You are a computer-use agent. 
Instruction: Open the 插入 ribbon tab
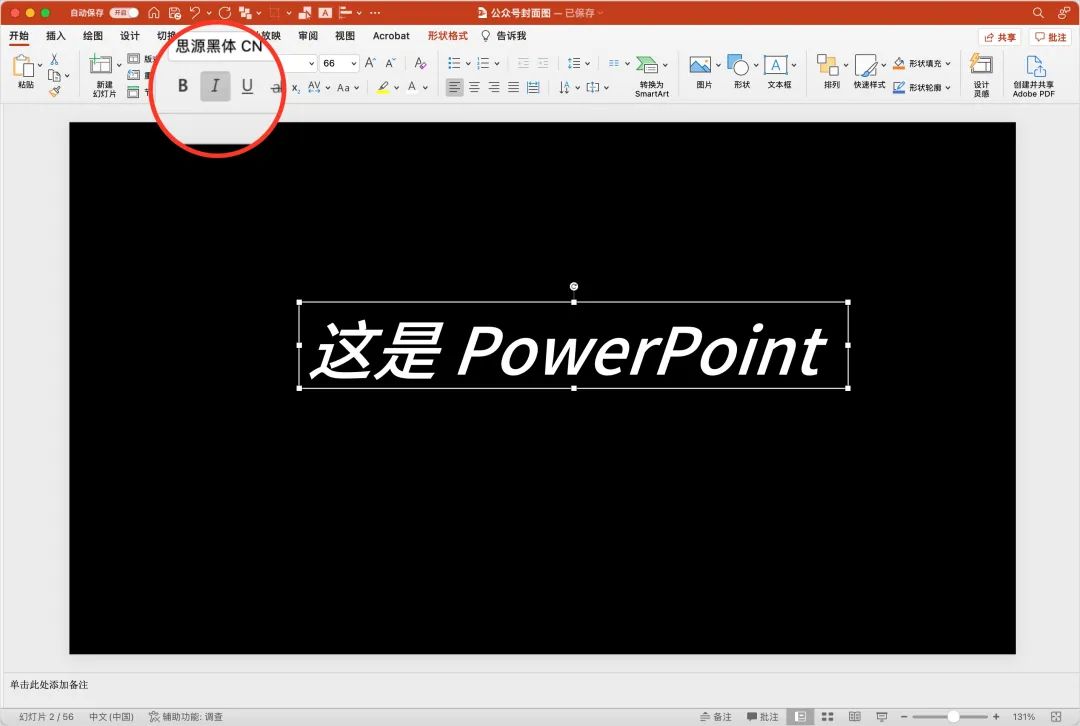pos(56,36)
